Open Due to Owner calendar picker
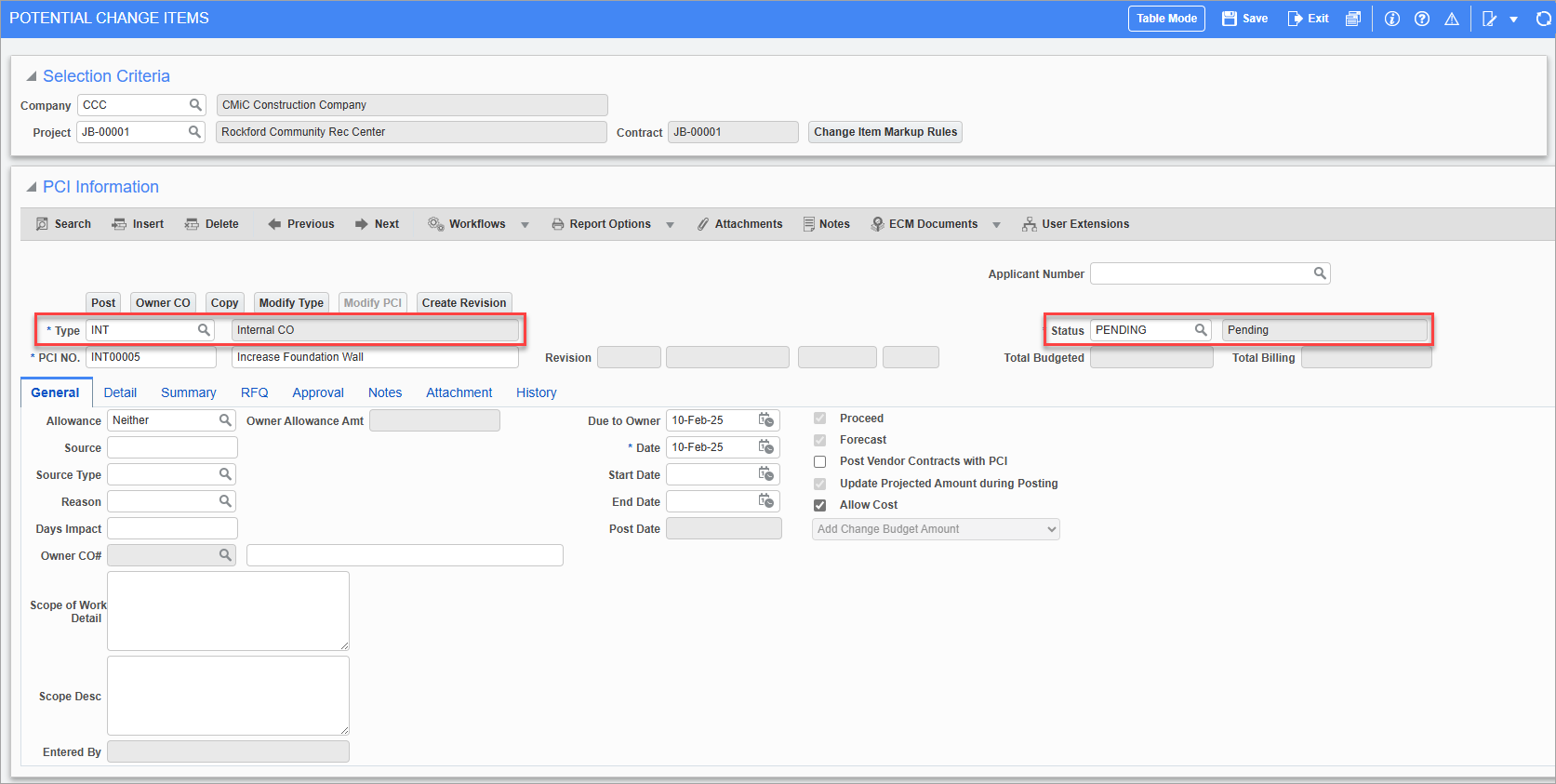1556x784 pixels. click(766, 420)
